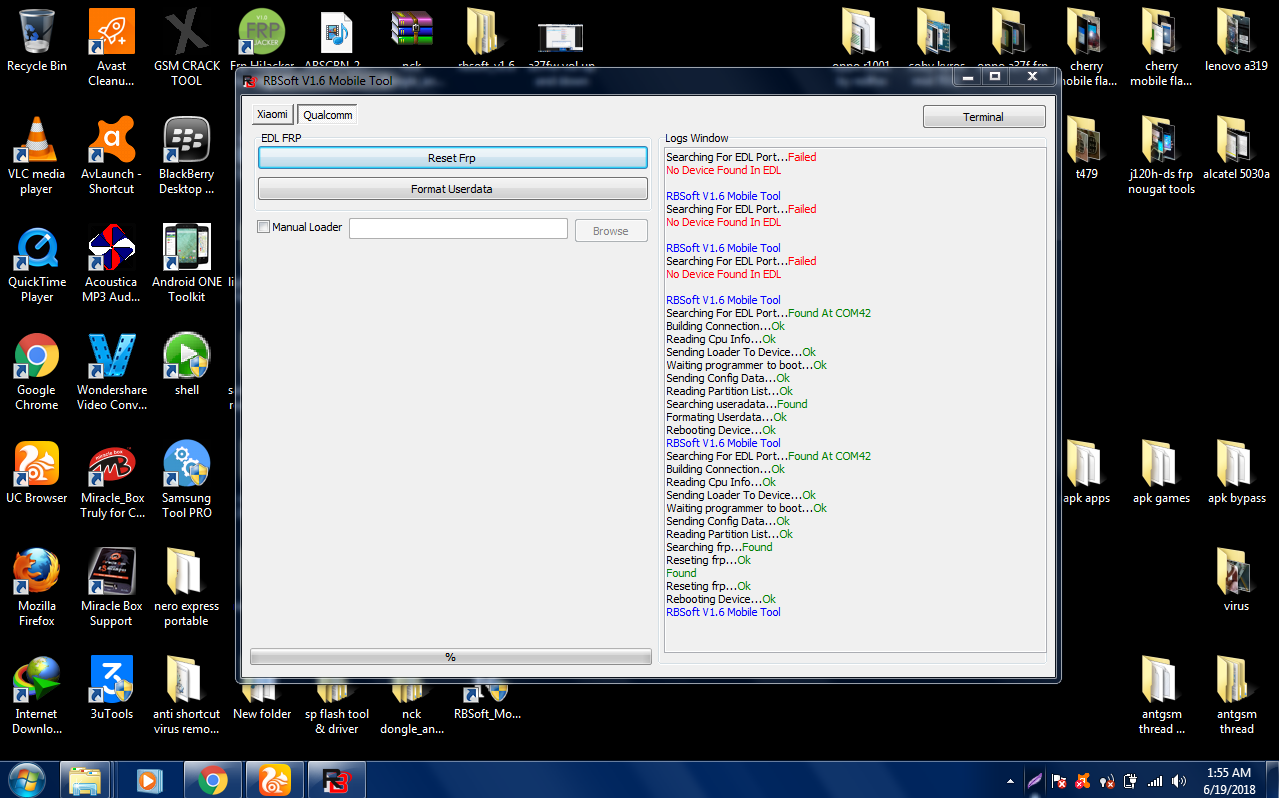Viewport: 1279px width, 798px height.
Task: Select the Miracle_Box Truly icon
Action: click(x=111, y=479)
